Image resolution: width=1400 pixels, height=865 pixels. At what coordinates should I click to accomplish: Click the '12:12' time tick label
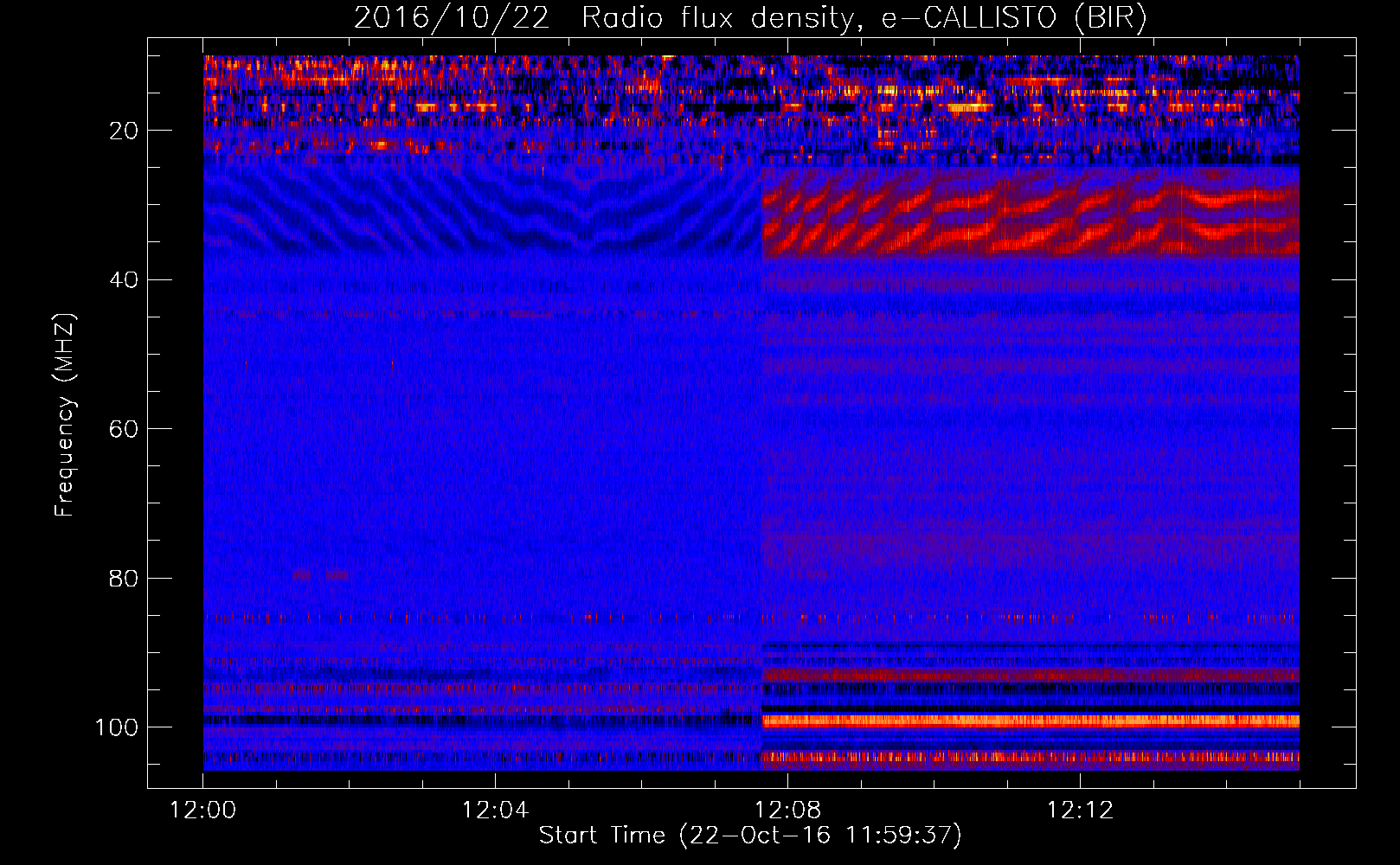[x=1080, y=811]
